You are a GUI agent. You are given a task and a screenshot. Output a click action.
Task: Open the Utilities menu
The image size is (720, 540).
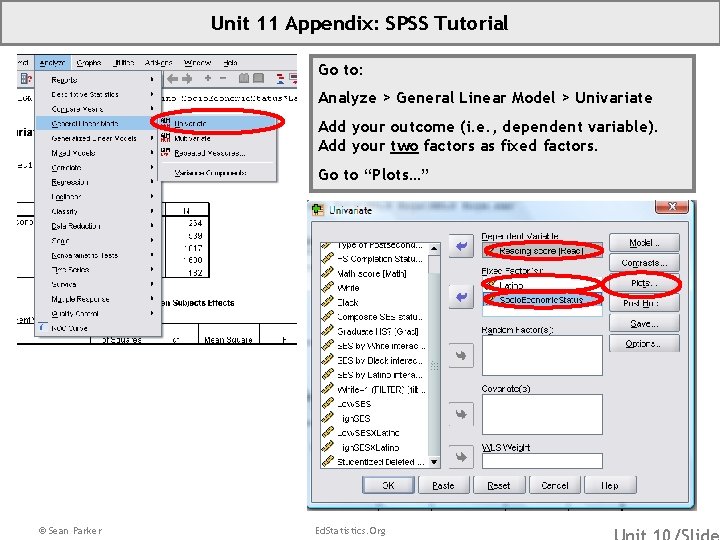coord(123,62)
